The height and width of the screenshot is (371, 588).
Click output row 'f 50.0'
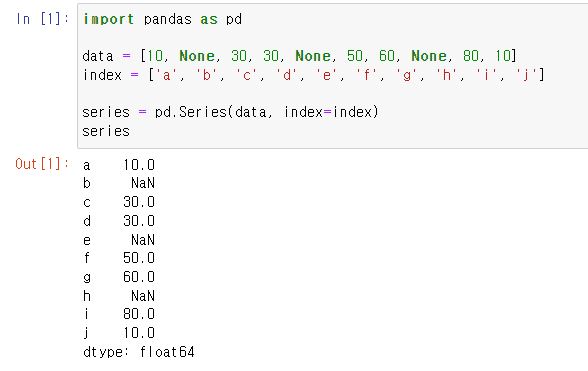(x=119, y=258)
